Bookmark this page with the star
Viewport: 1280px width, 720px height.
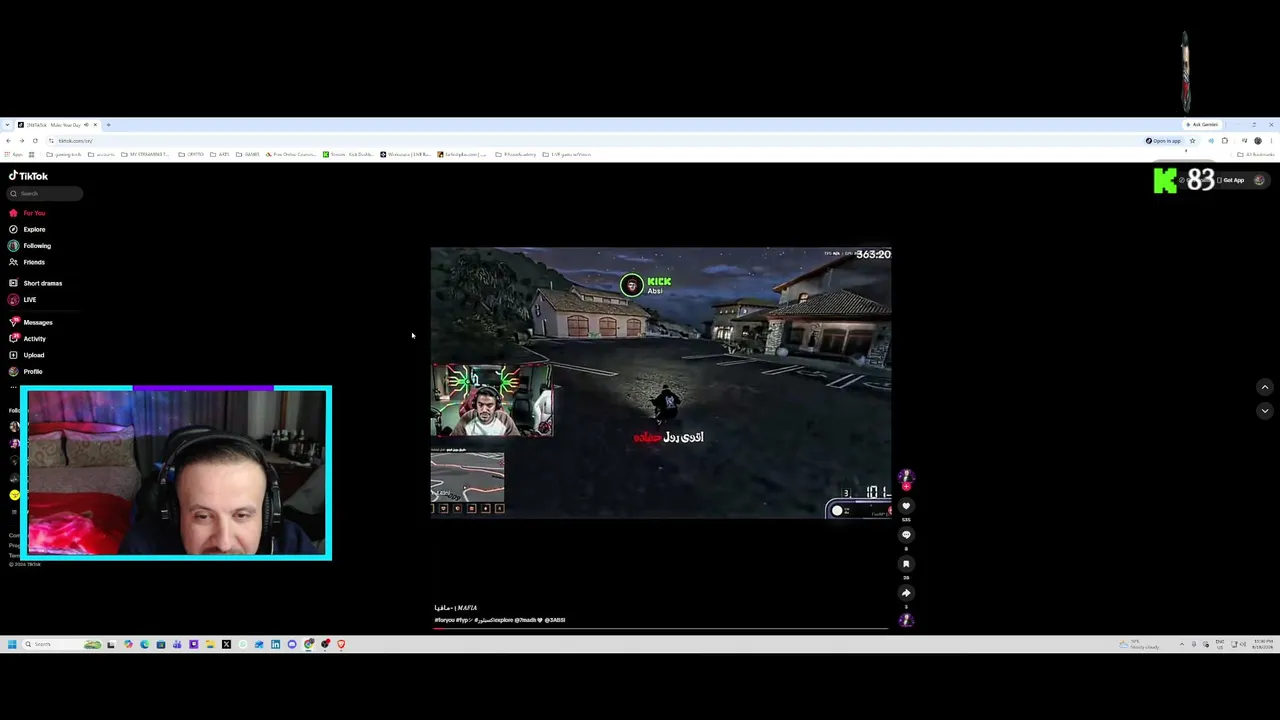tap(1192, 141)
